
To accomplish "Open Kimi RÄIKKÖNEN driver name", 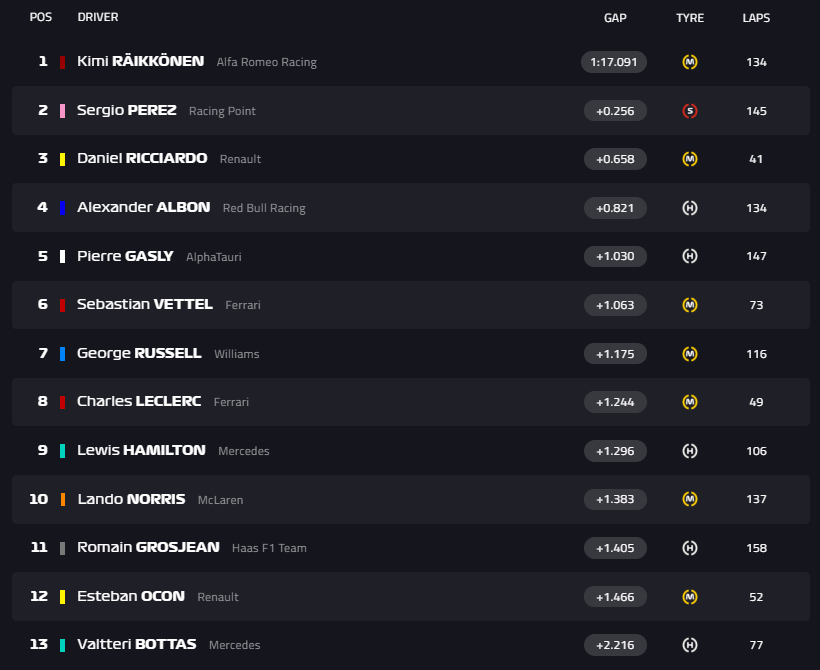I will 141,61.
